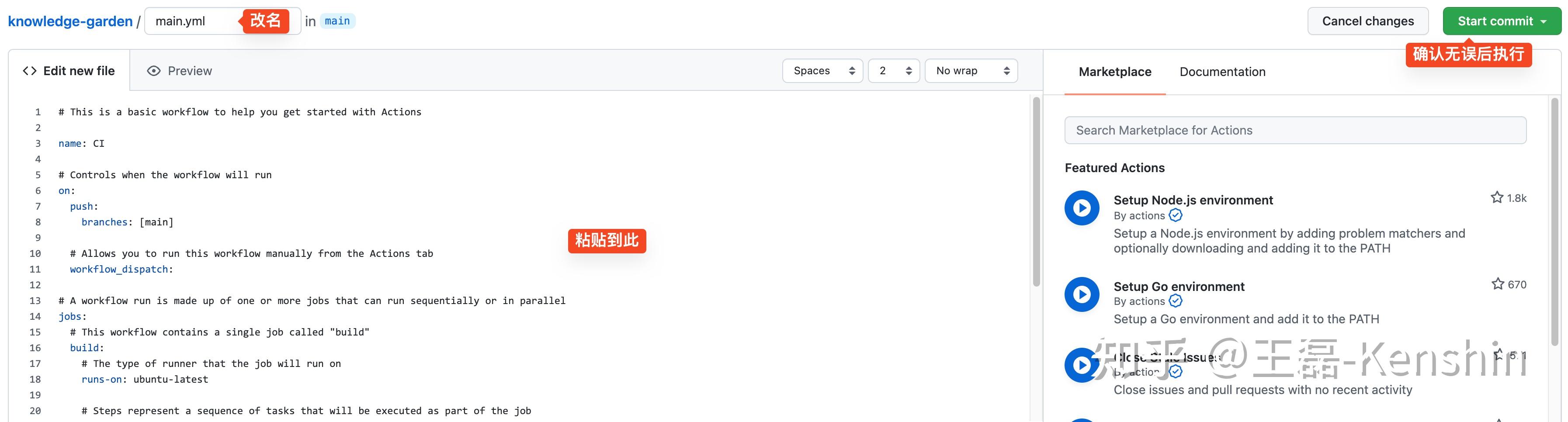Click the star icon showing 1.8k
Screen dimensions: 1568x422
(1497, 197)
